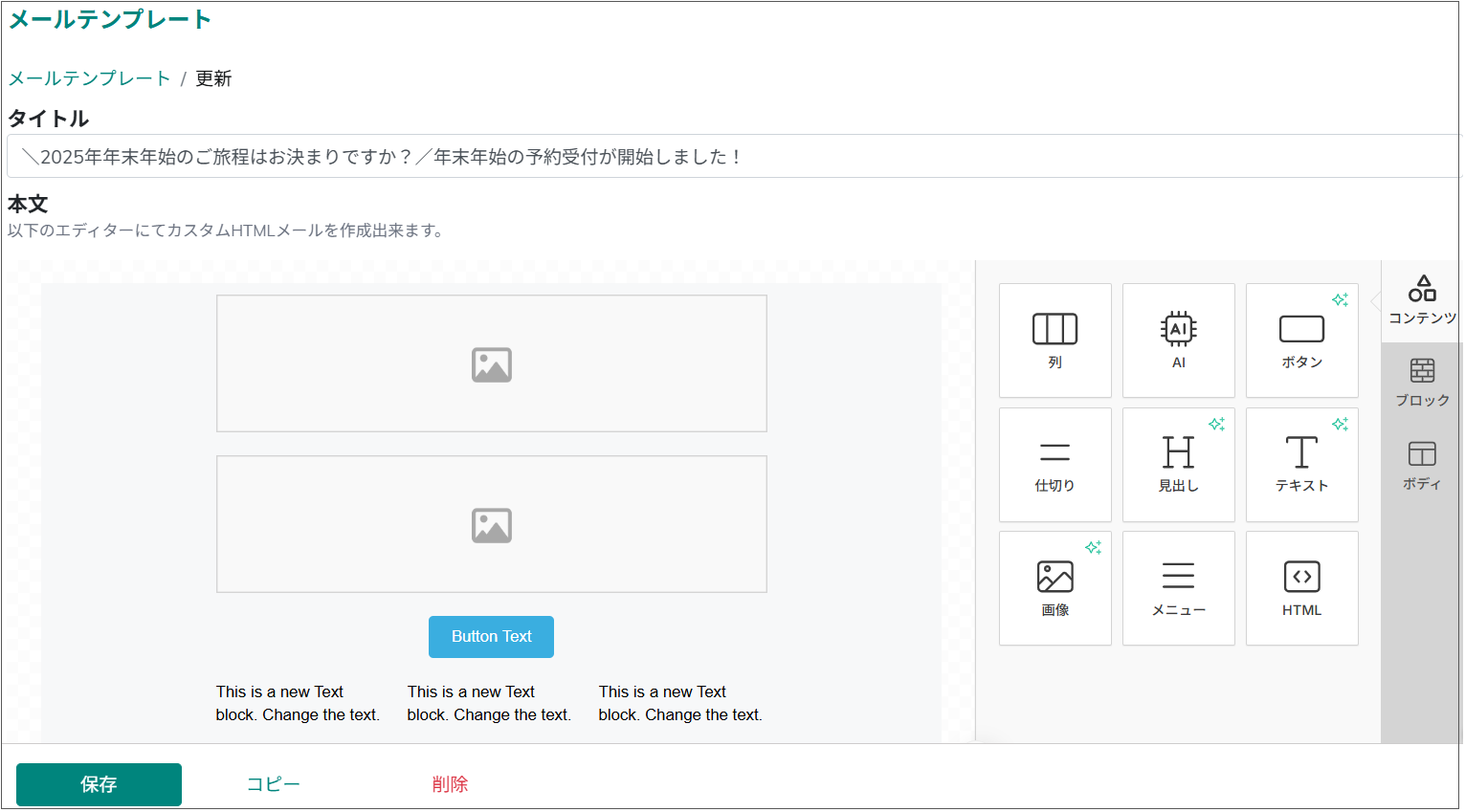Select the テキスト (text) content tile
The height and width of the screenshot is (812, 1465).
click(1301, 465)
